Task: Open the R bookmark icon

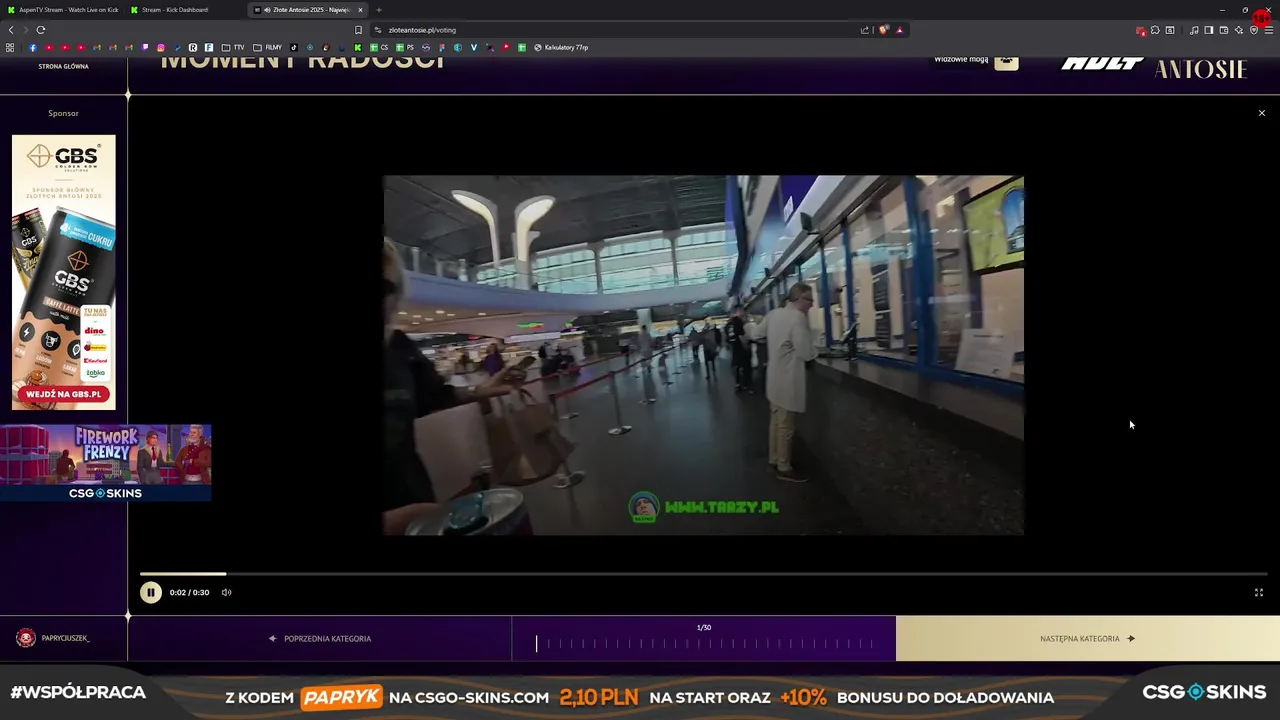Action: coord(193,47)
